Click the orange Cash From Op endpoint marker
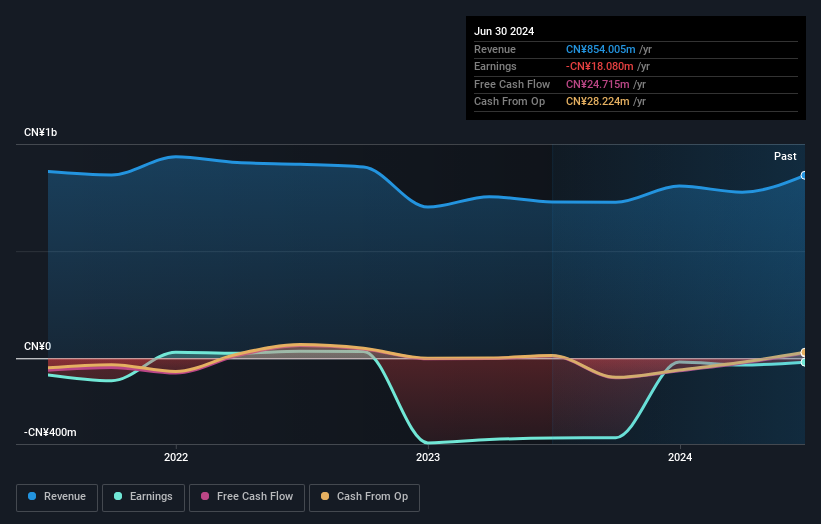The height and width of the screenshot is (524, 821). pos(804,352)
